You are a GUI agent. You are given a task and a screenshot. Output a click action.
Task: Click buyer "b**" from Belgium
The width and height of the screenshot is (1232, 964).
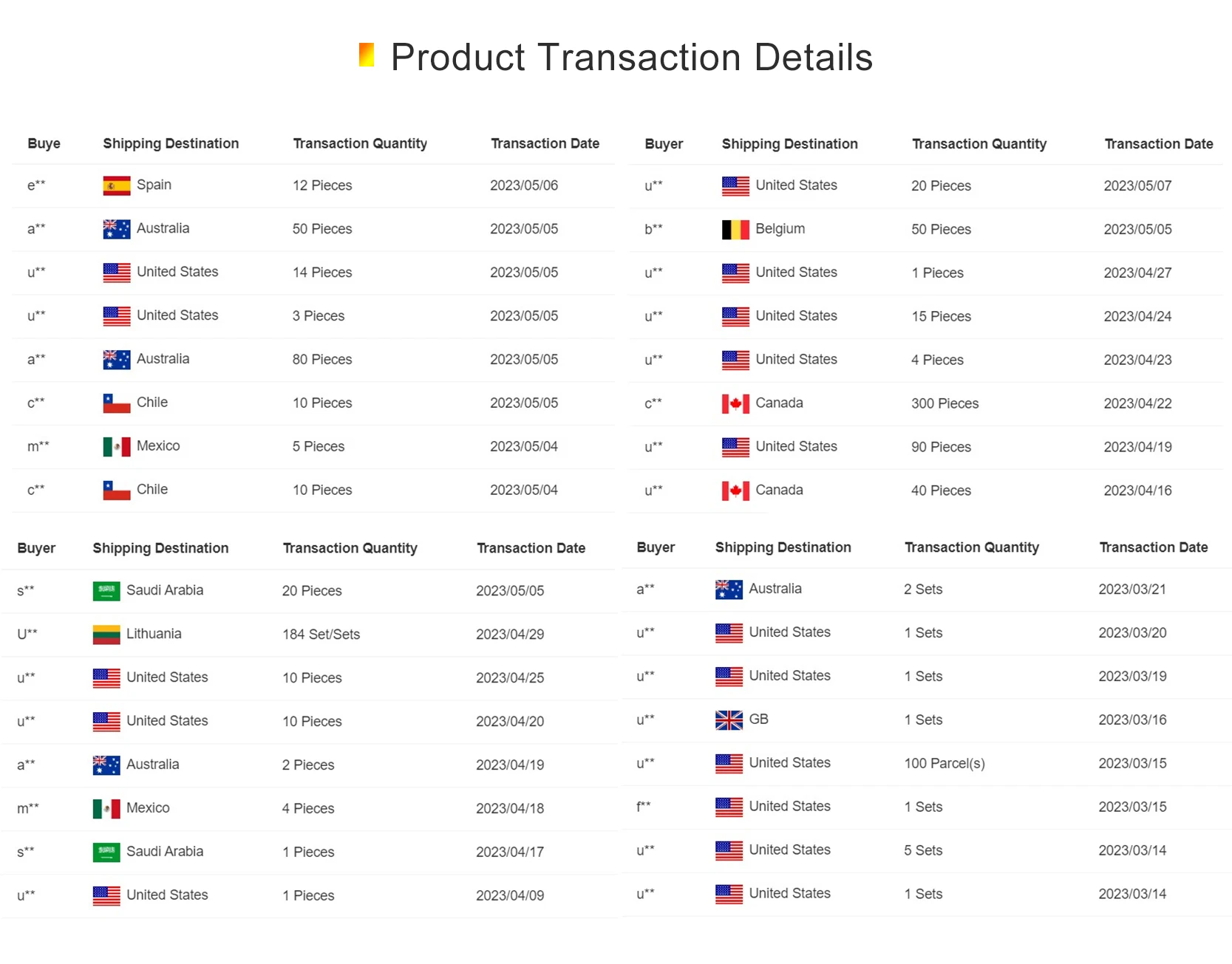[653, 229]
